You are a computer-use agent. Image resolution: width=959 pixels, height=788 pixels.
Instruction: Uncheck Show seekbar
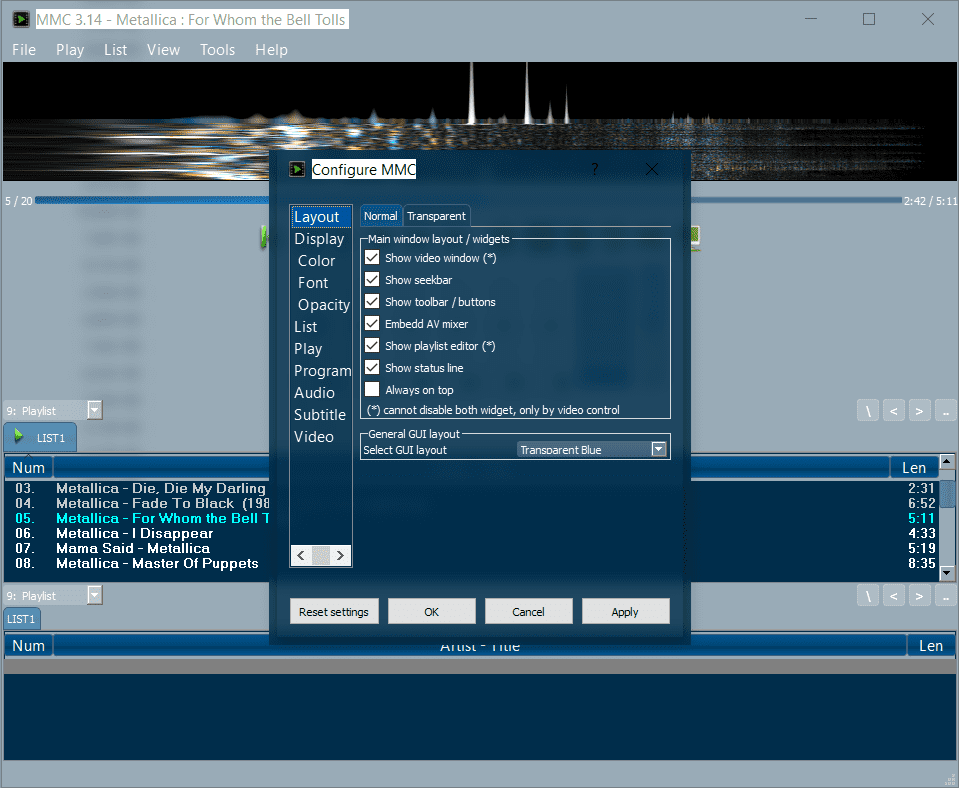coord(372,280)
